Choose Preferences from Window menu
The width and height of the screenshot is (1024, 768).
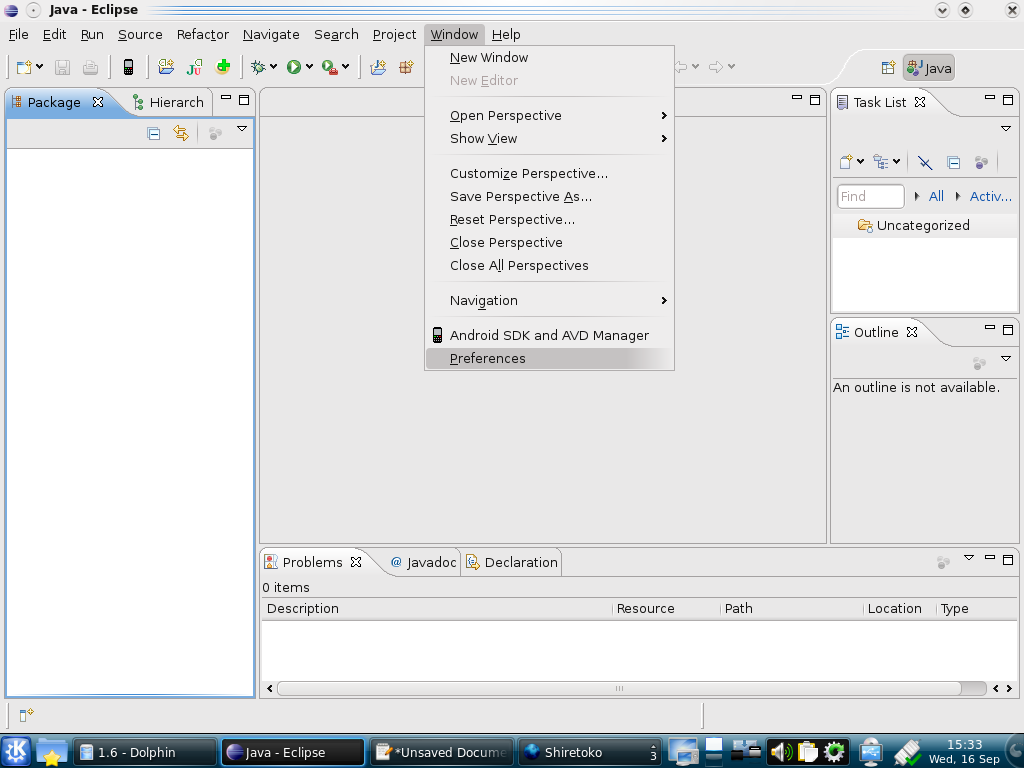point(549,359)
